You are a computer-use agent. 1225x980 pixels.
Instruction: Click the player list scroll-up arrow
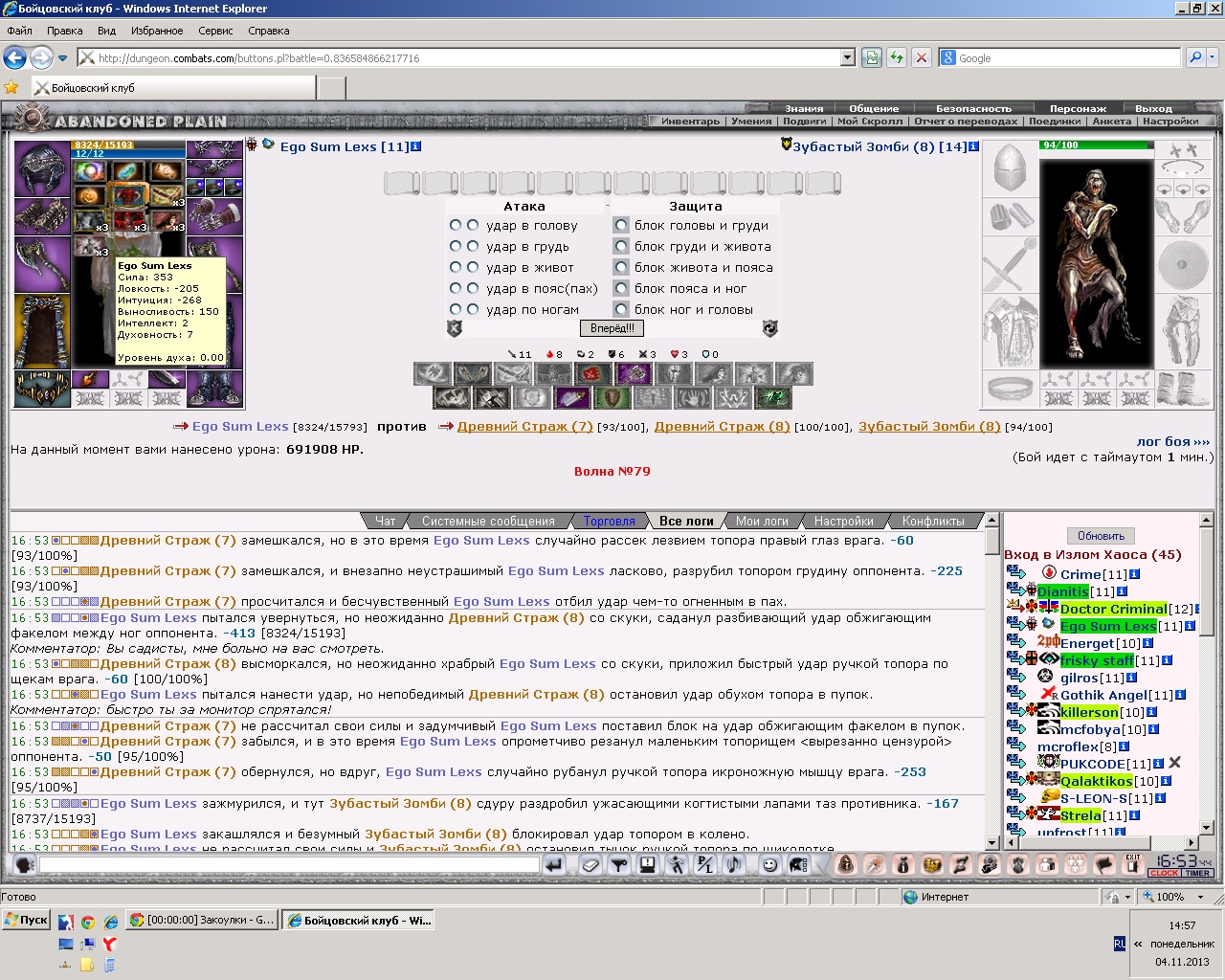(x=1206, y=521)
